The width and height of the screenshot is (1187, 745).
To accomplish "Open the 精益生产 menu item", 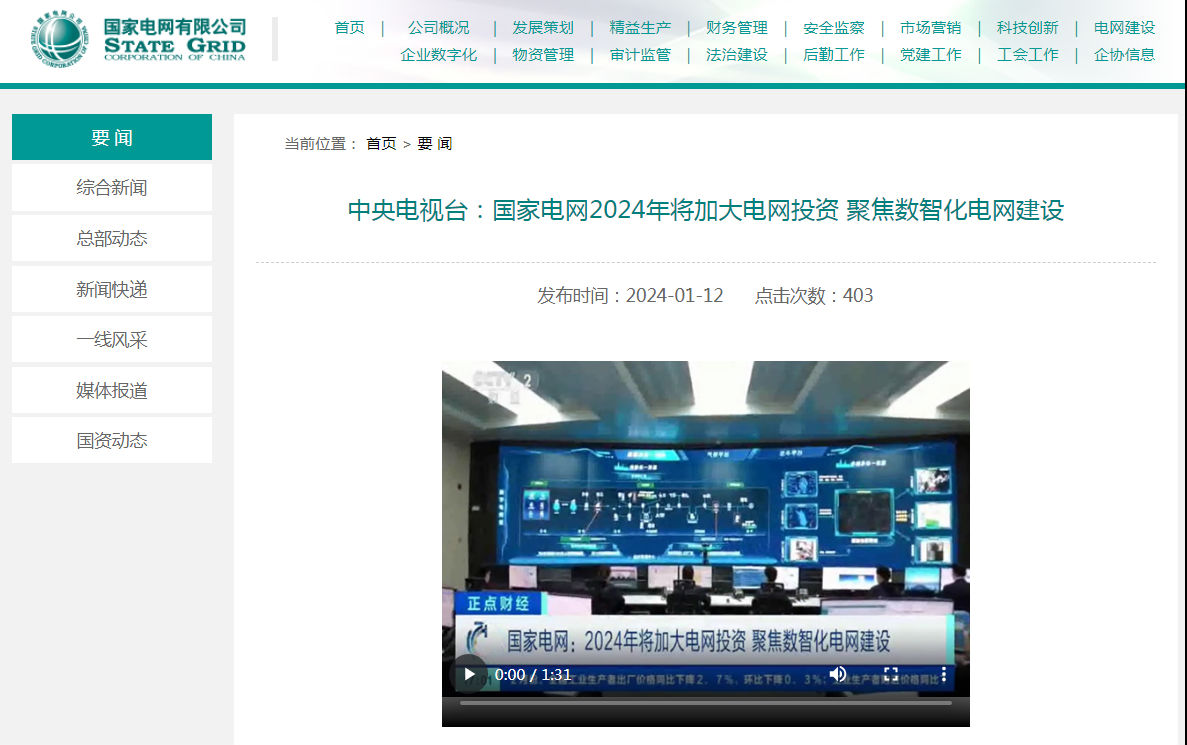I will pos(640,28).
